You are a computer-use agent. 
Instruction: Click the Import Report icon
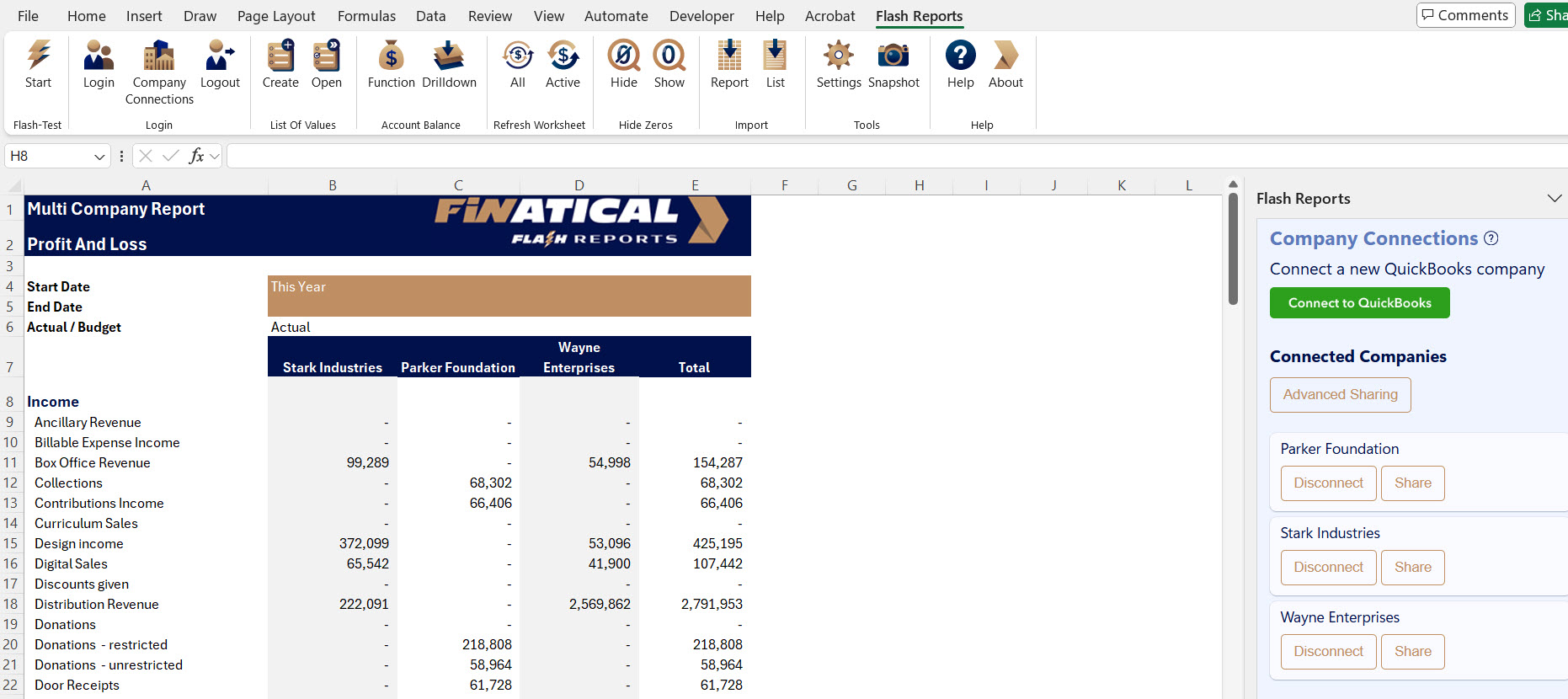(x=729, y=56)
